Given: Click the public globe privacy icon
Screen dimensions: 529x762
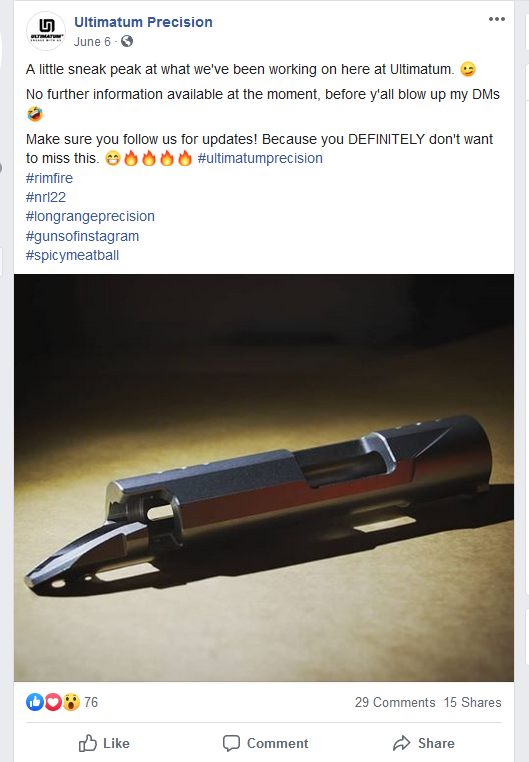Looking at the screenshot, I should [x=127, y=42].
